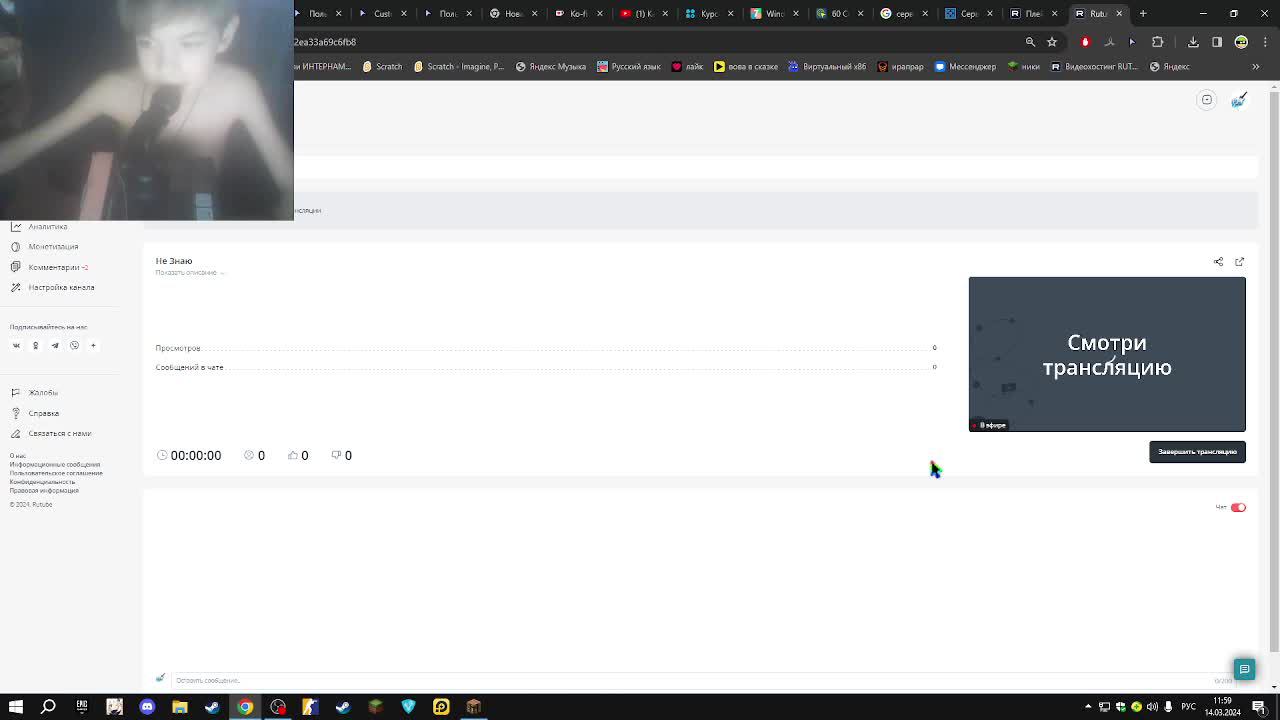
Task: Open the Мессенджер bookmark
Action: coord(965,67)
